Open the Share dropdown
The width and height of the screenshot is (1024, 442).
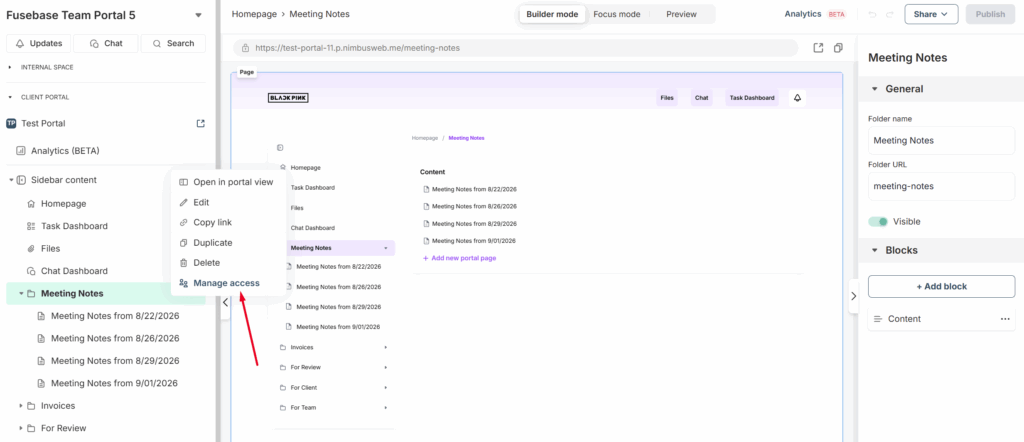pos(931,14)
